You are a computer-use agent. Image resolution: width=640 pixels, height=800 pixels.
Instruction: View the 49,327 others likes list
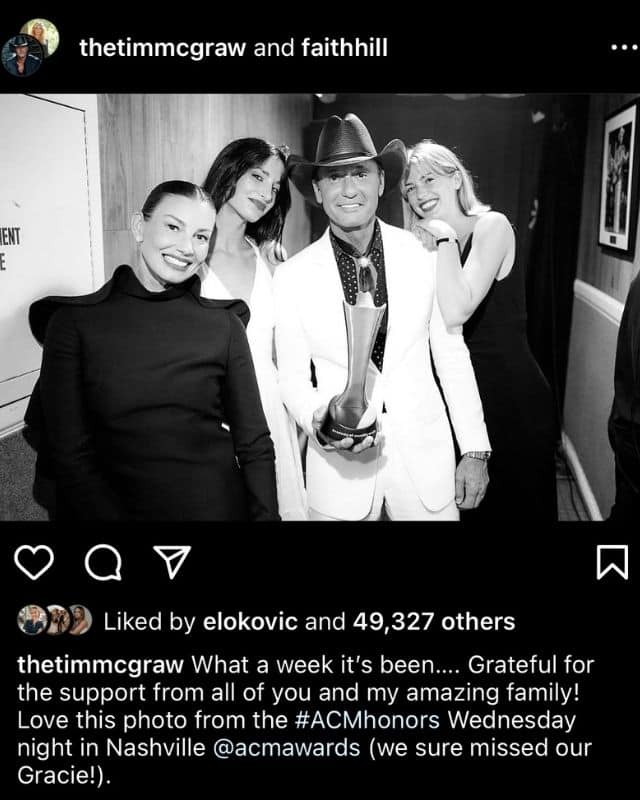pos(434,621)
